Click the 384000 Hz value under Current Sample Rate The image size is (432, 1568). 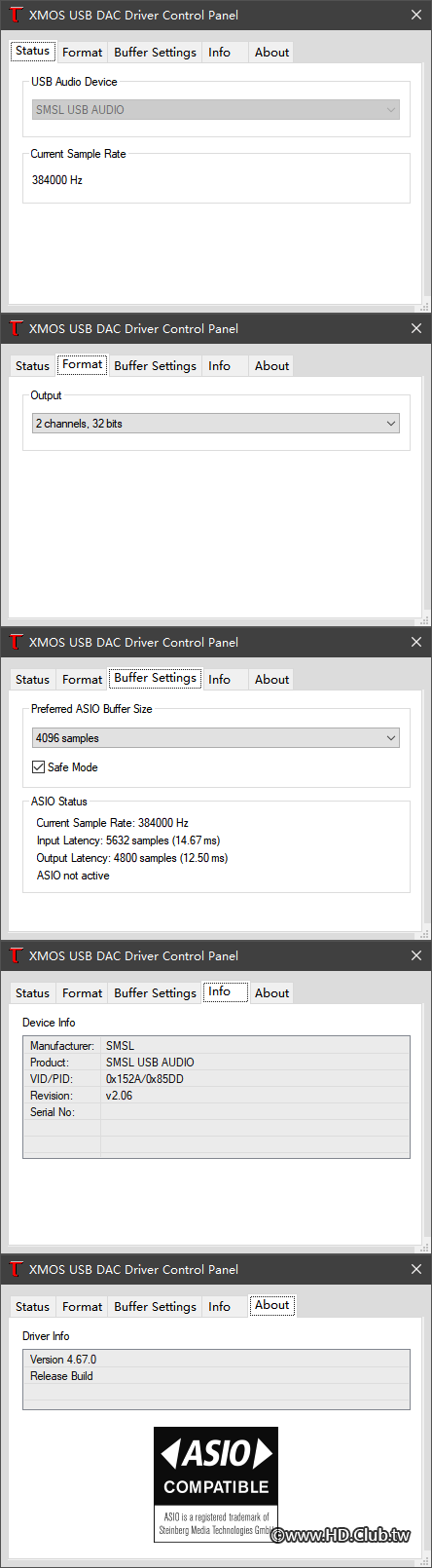click(57, 180)
